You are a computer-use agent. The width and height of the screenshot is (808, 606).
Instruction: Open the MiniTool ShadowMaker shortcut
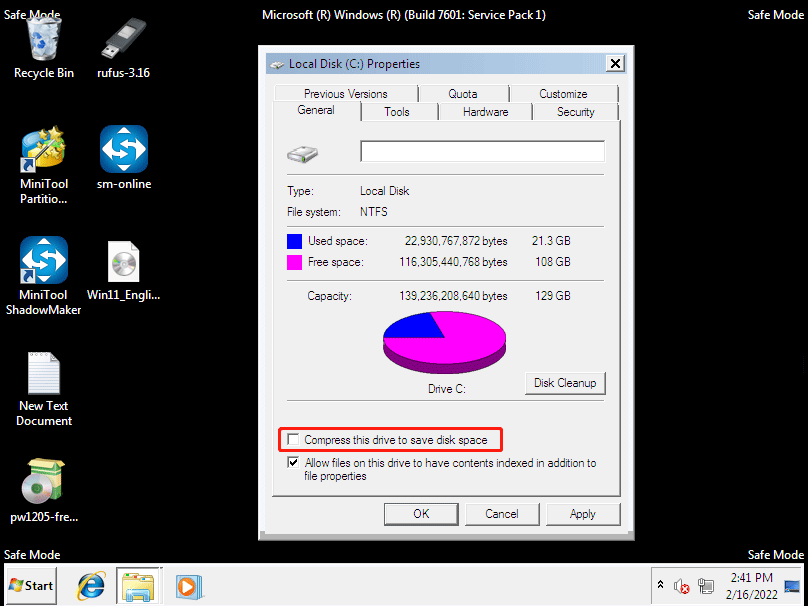coord(43,261)
